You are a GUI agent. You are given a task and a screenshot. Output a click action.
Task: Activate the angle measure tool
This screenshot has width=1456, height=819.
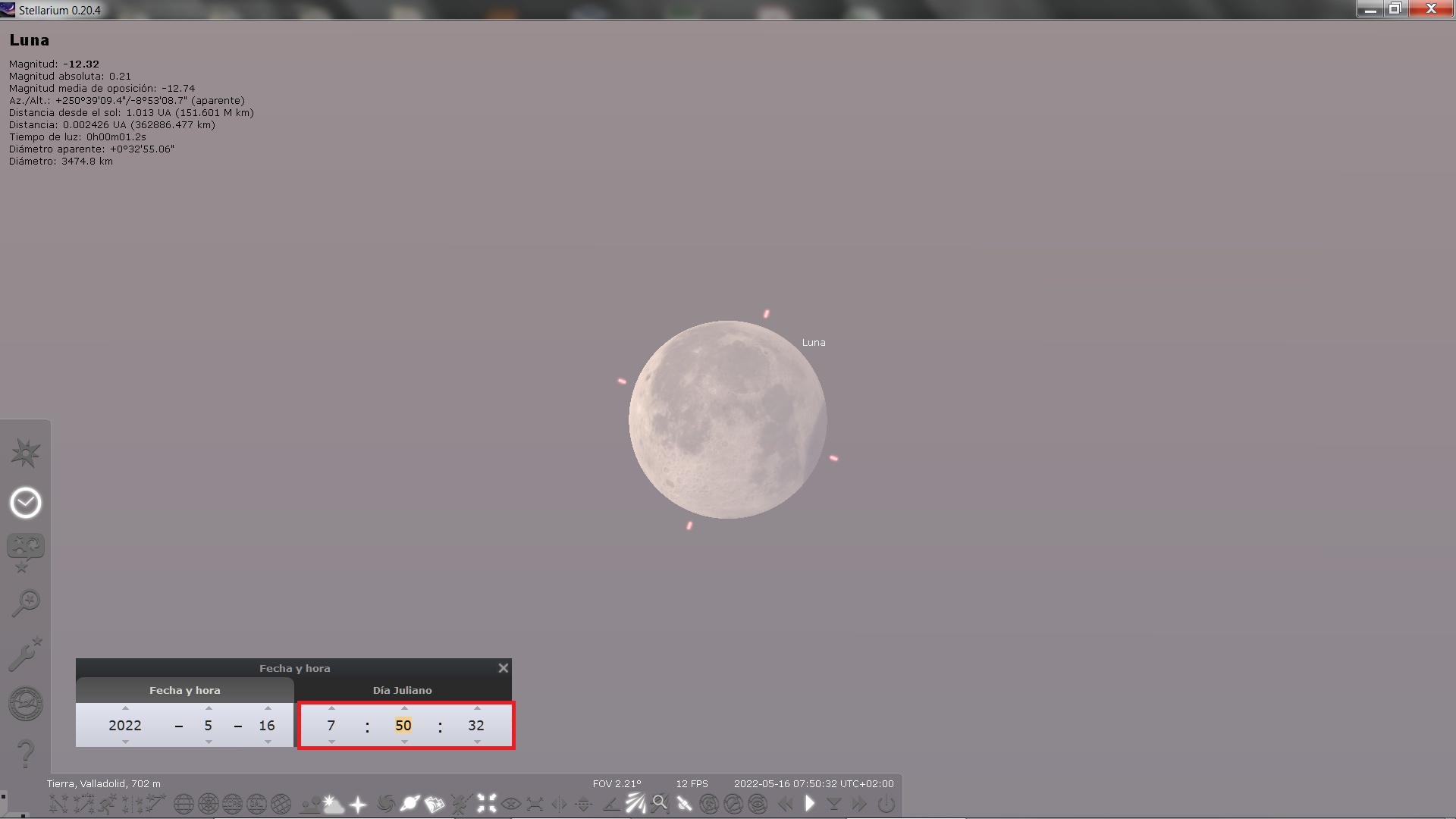(x=611, y=805)
